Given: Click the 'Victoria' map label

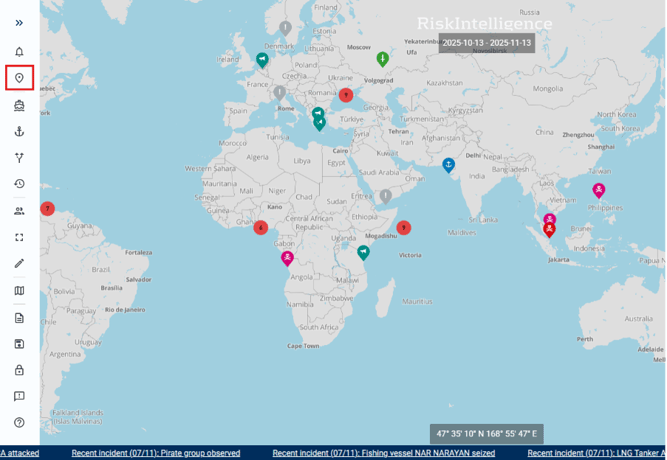Looking at the screenshot, I should click(x=410, y=255).
